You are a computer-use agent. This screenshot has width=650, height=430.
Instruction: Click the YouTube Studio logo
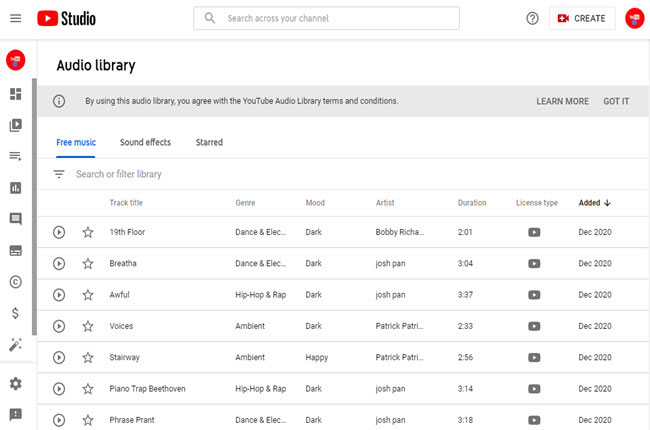[x=66, y=18]
